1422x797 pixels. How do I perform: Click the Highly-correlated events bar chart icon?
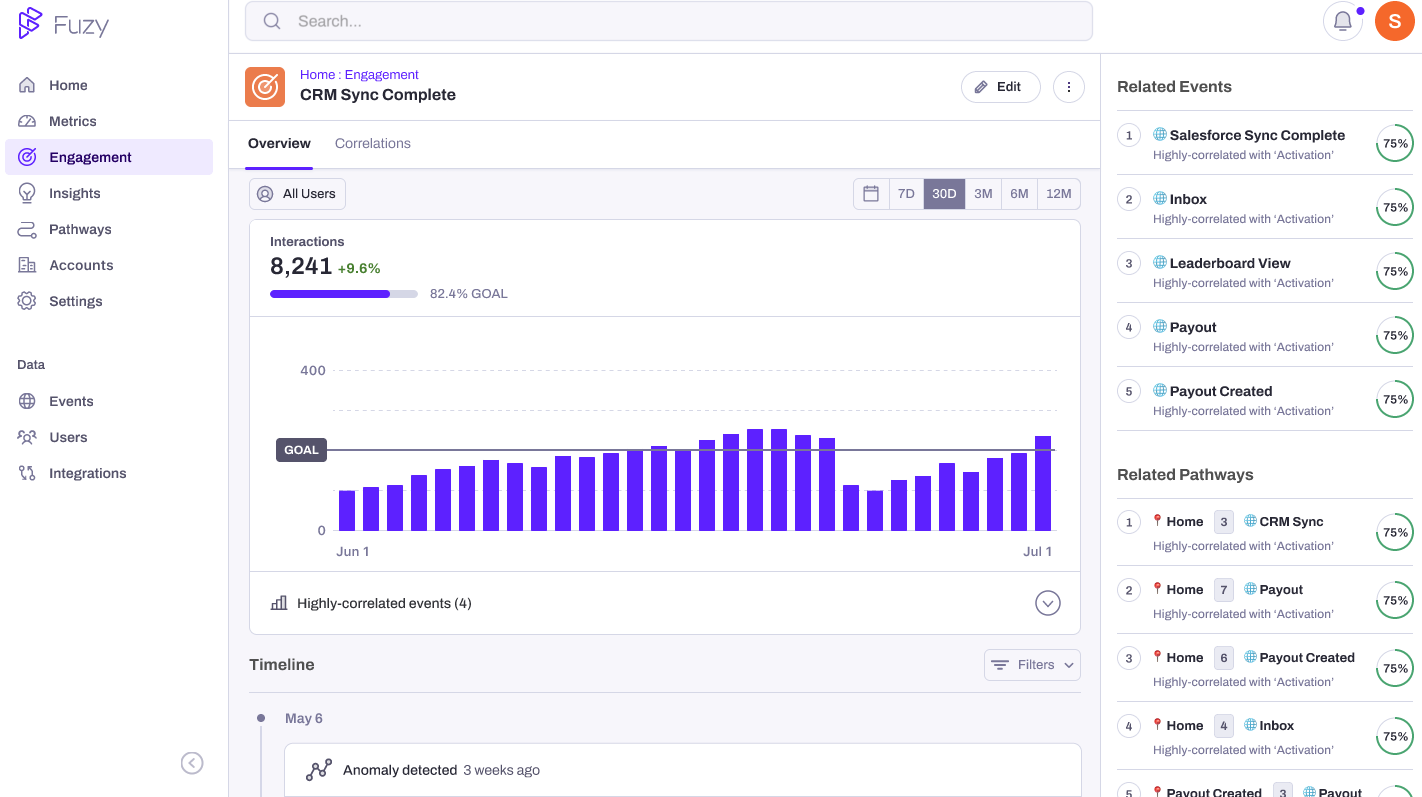pyautogui.click(x=279, y=603)
